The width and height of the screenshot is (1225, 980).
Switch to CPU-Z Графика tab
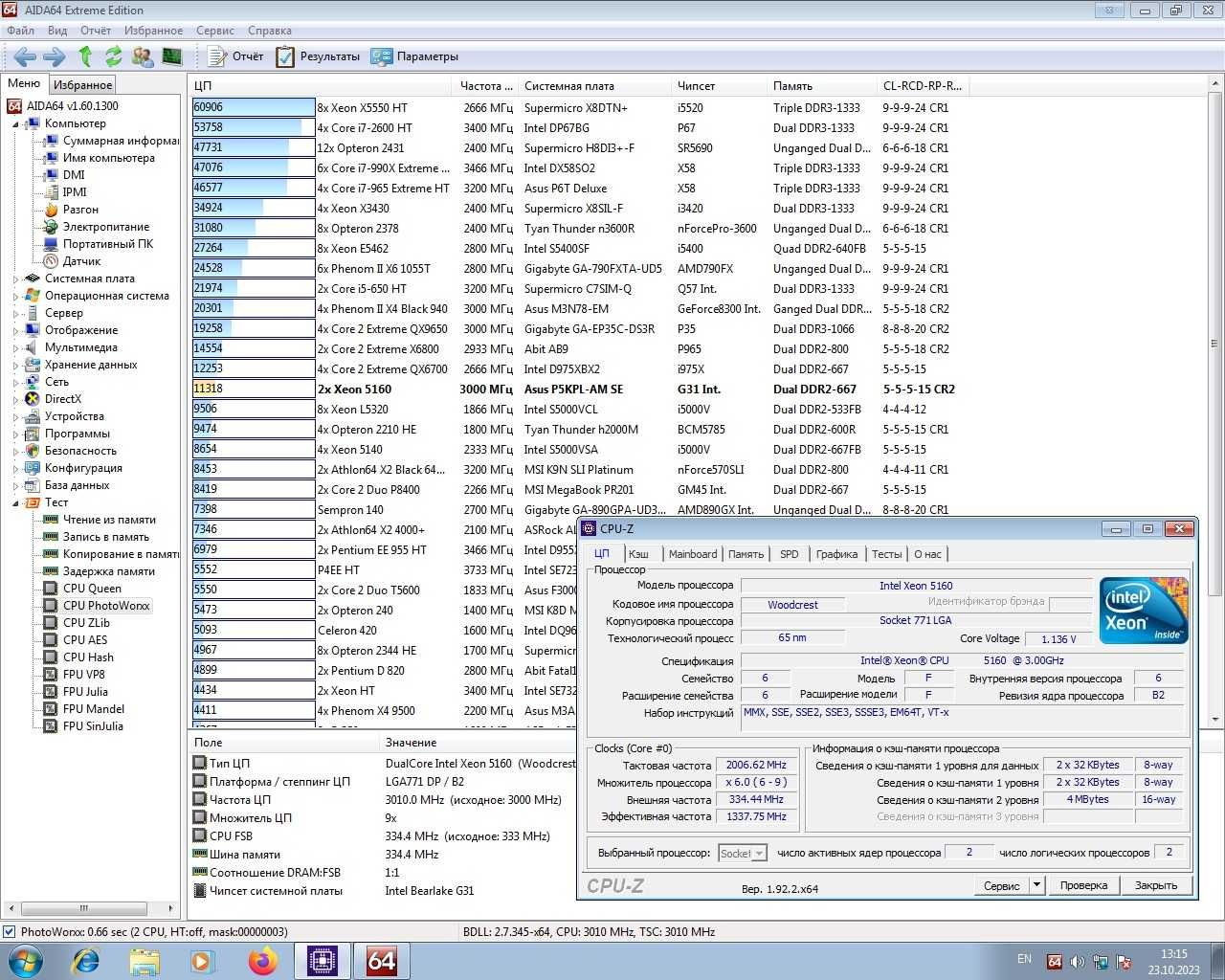pyautogui.click(x=836, y=554)
